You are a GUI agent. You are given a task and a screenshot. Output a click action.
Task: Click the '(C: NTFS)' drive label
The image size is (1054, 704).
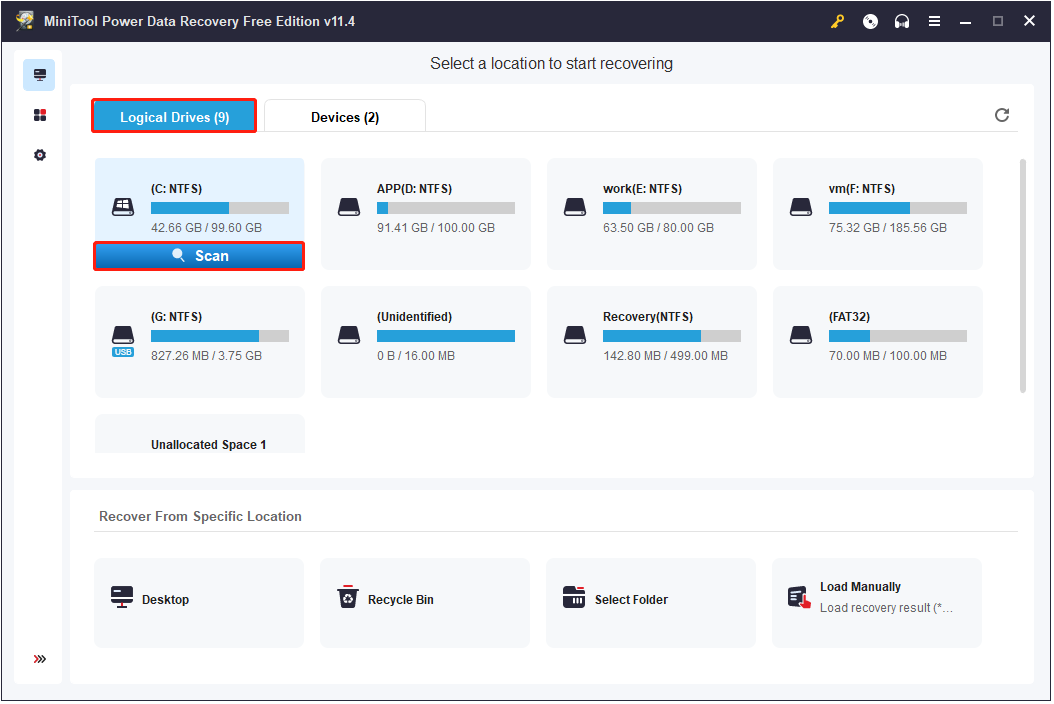(x=176, y=189)
